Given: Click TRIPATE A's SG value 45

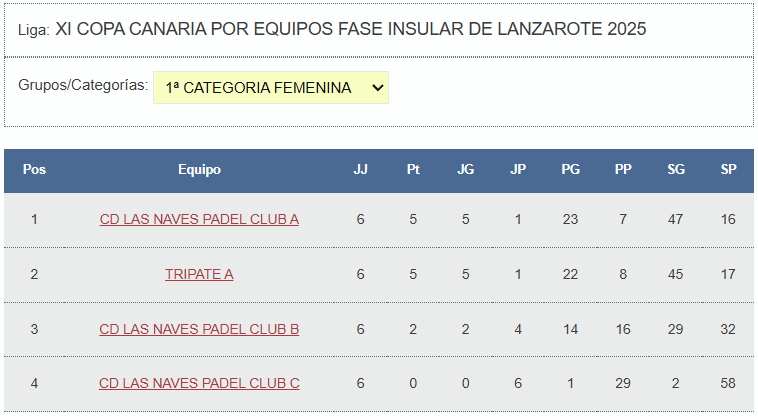Looking at the screenshot, I should tap(676, 274).
